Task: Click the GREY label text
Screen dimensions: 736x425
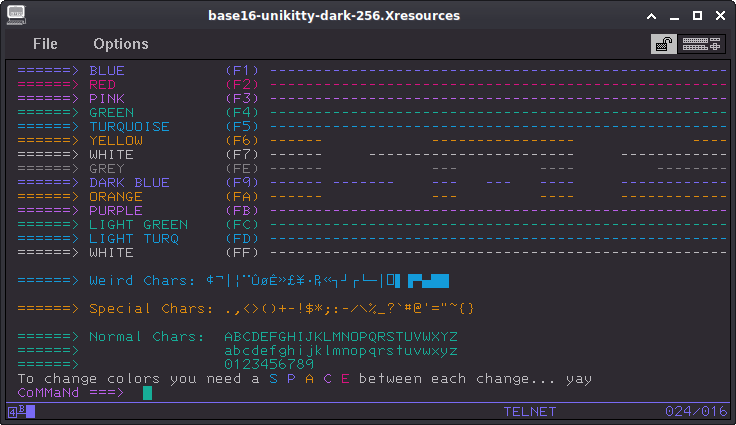Action: click(107, 169)
